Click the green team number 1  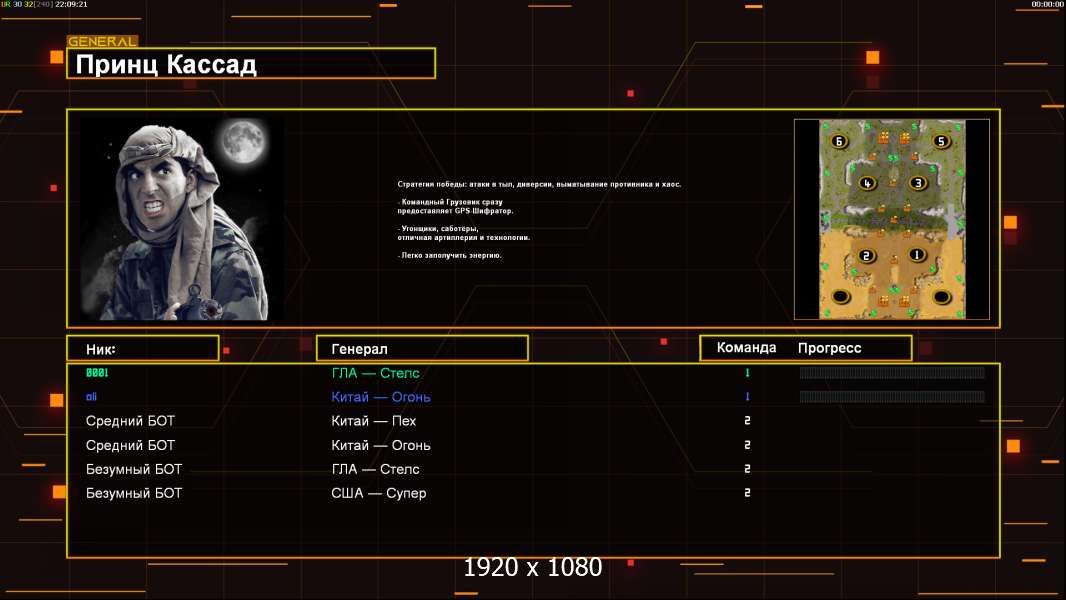coord(747,372)
